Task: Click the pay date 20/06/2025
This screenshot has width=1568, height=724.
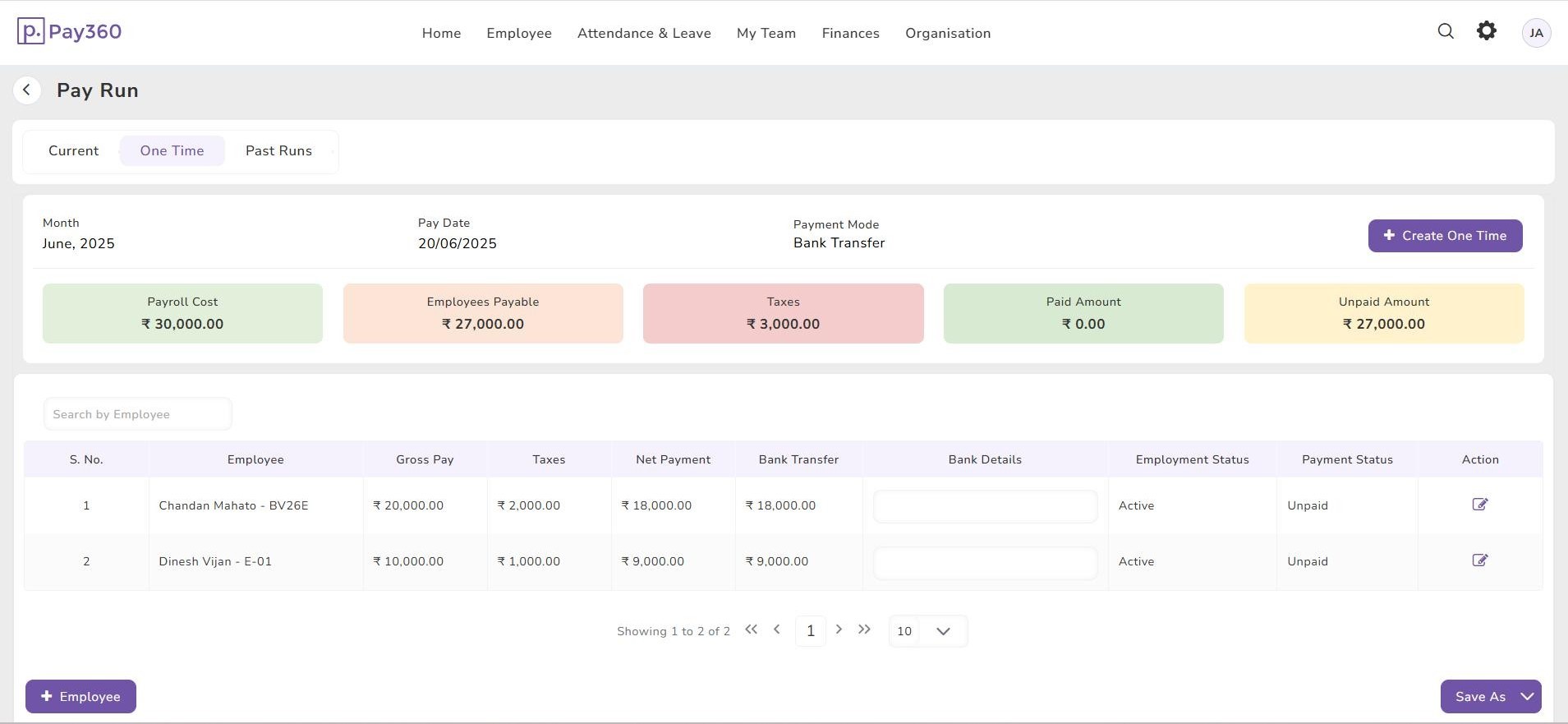Action: 458,243
